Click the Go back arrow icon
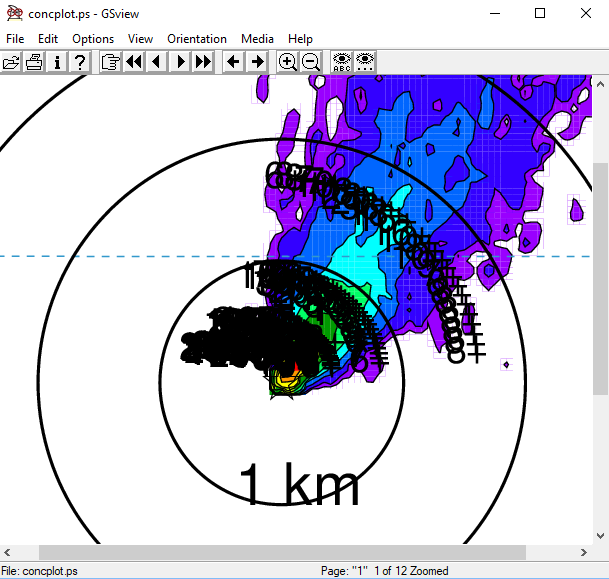 (233, 62)
